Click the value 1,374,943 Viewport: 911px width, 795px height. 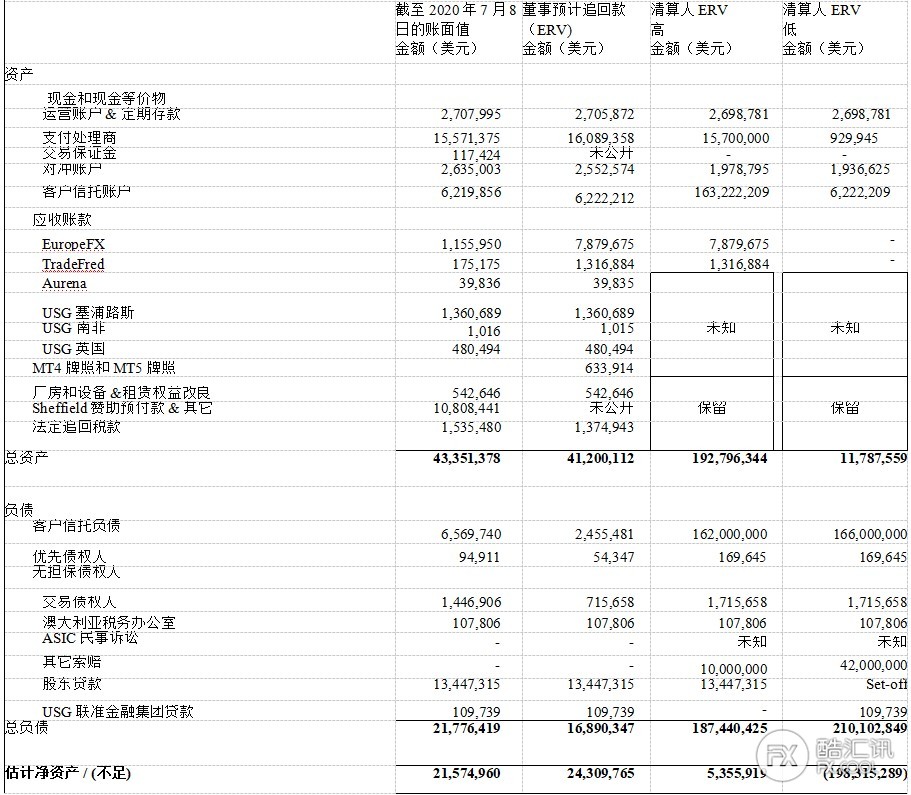pos(604,428)
